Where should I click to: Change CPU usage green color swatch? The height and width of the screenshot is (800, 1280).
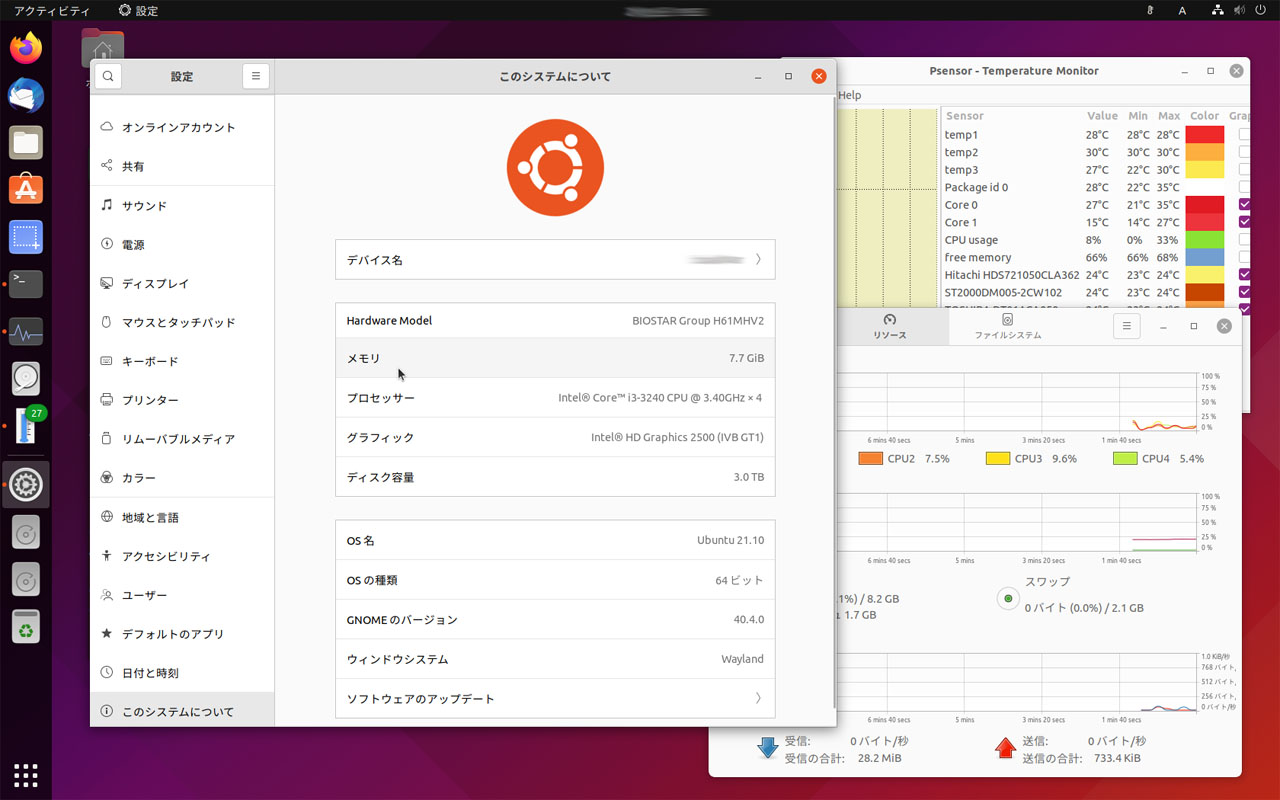1205,239
